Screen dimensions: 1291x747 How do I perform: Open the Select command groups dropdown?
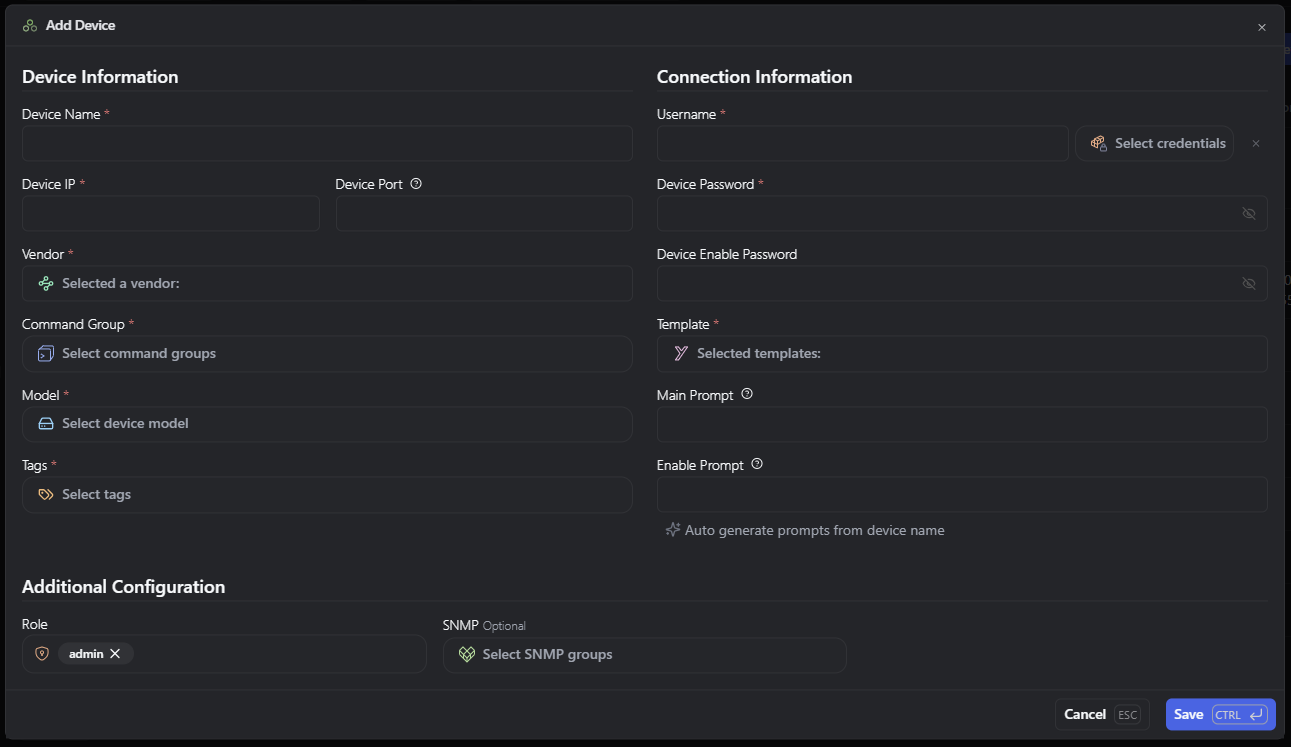tap(327, 353)
